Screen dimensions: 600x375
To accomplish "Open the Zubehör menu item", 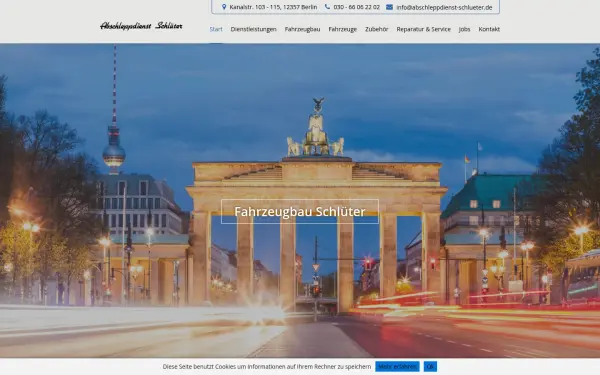I will (x=377, y=29).
